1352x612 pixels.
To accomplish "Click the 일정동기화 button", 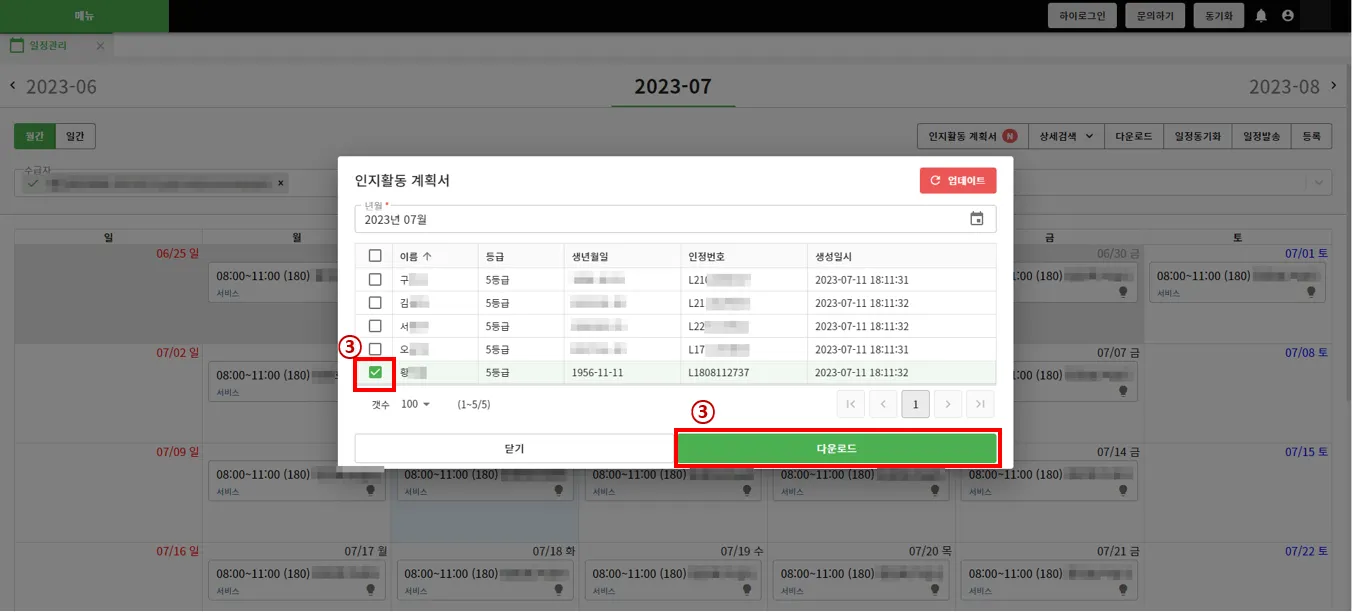I will coord(1198,136).
